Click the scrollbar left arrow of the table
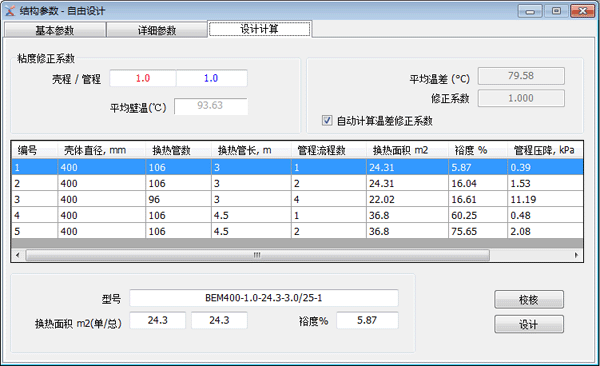600x366 pixels. point(18,255)
